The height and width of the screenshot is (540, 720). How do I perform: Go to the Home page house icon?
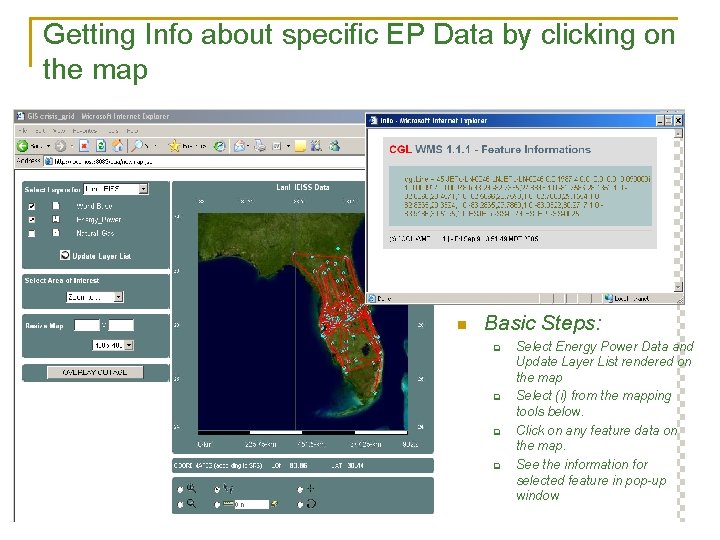click(118, 146)
